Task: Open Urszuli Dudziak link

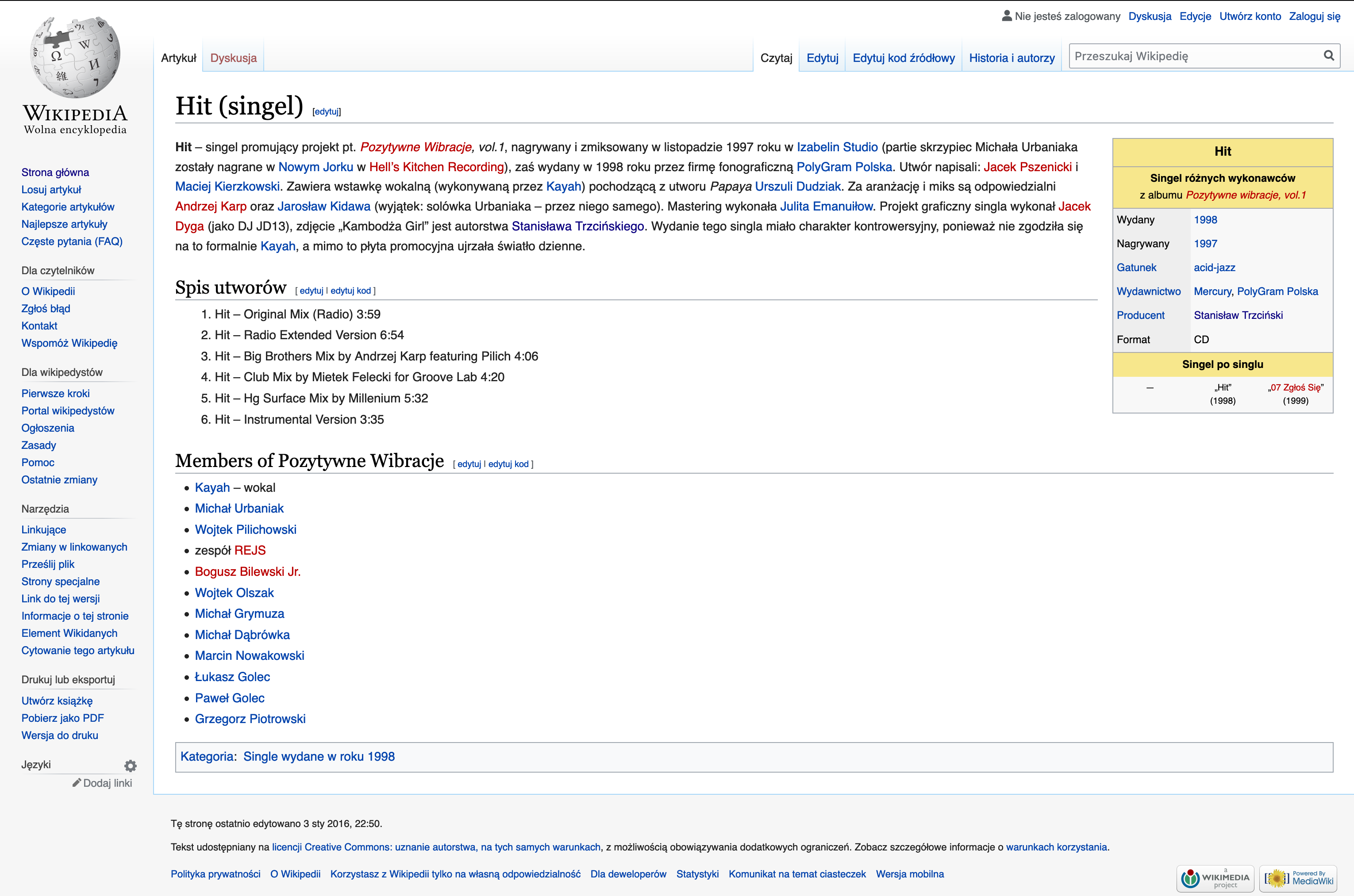Action: click(798, 186)
